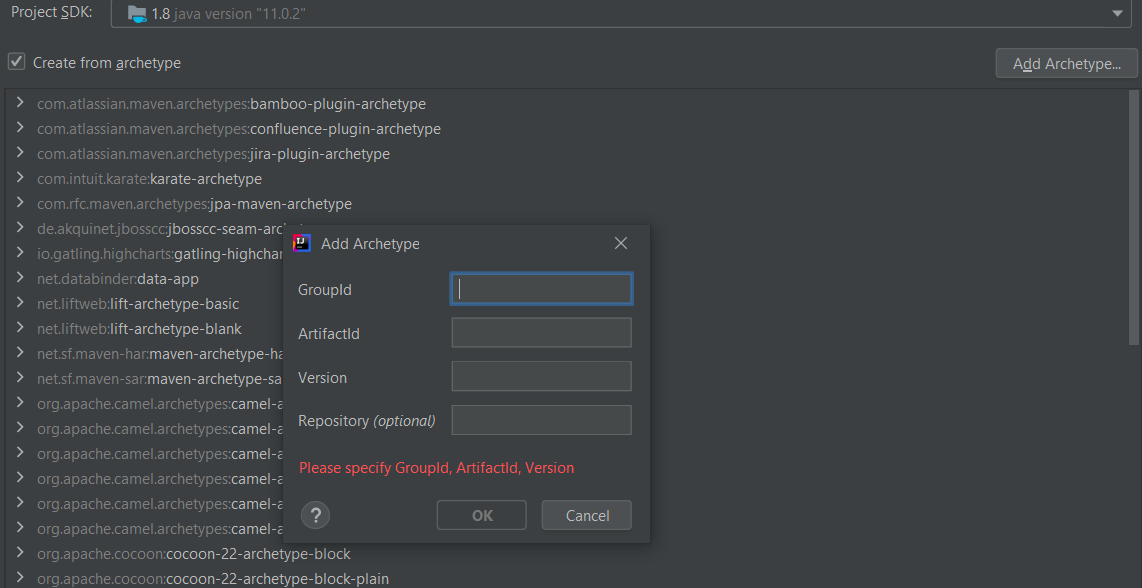Select the net.sf.maven-sar archetype row
Screen dimensions: 1142x588
(x=160, y=379)
